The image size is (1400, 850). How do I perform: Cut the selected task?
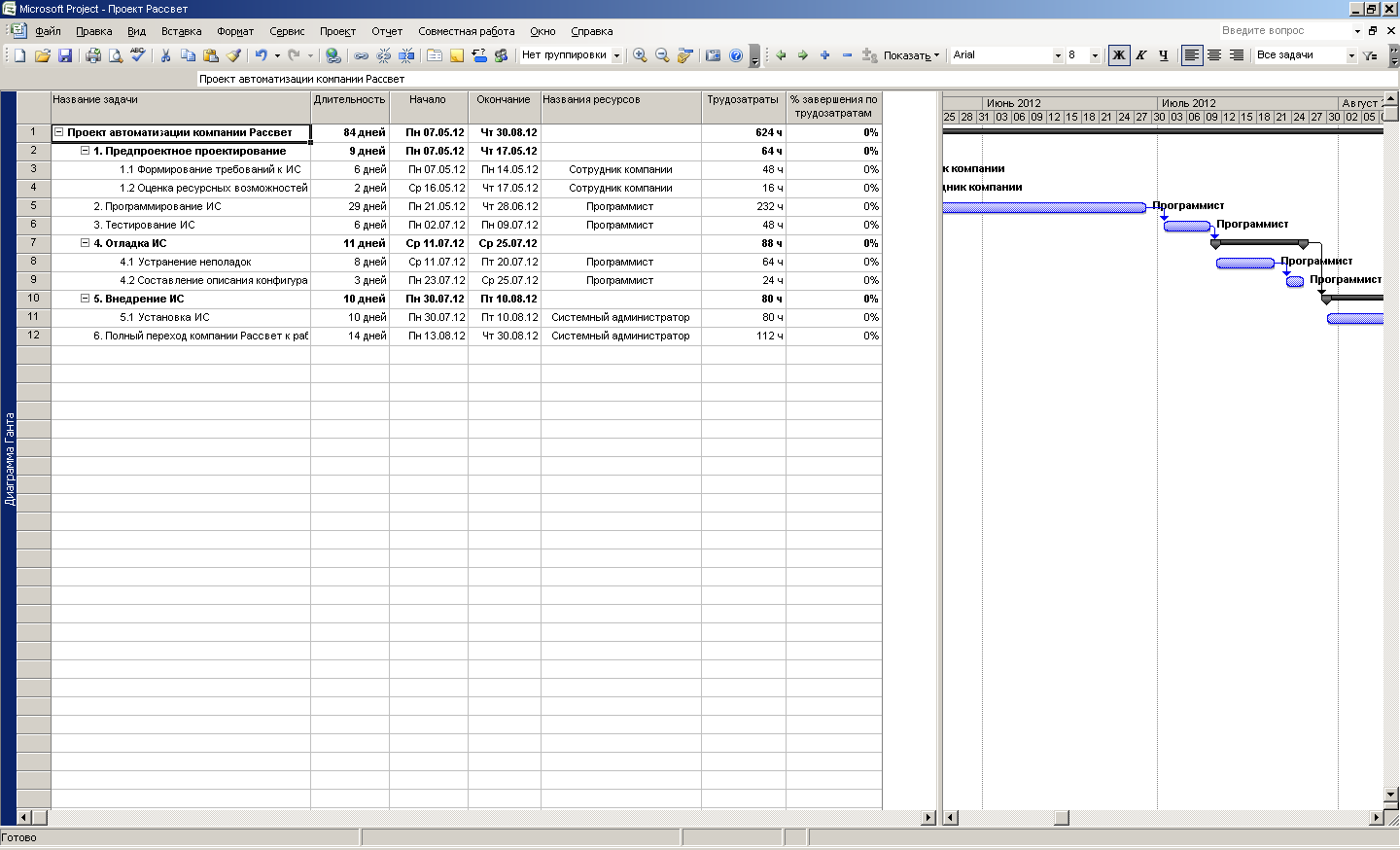pos(166,55)
